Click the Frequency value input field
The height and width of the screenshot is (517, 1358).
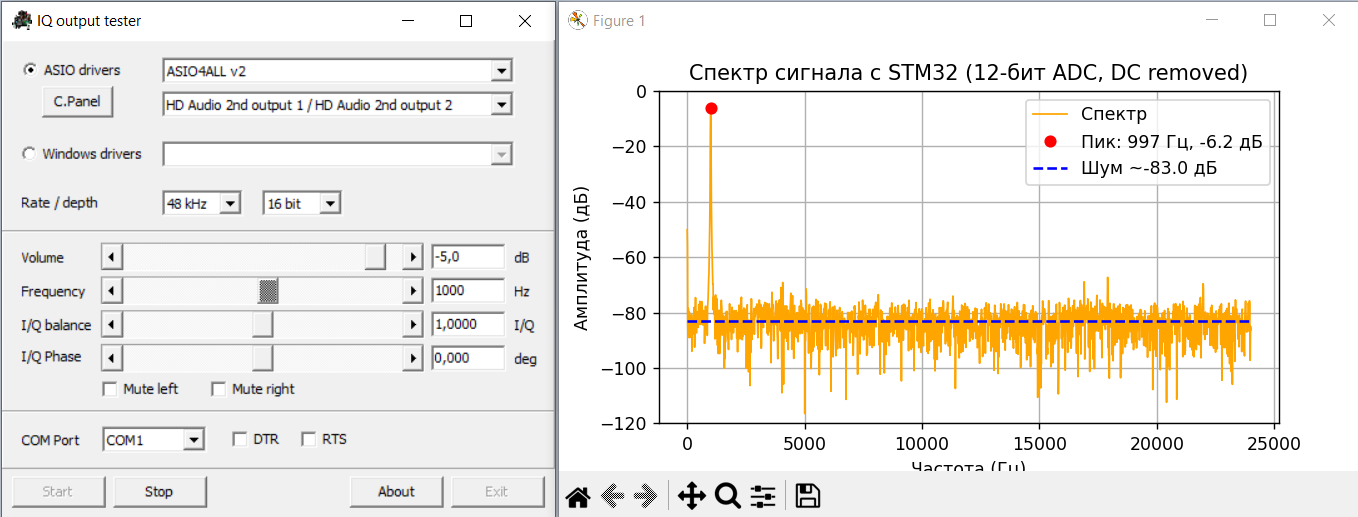point(467,292)
